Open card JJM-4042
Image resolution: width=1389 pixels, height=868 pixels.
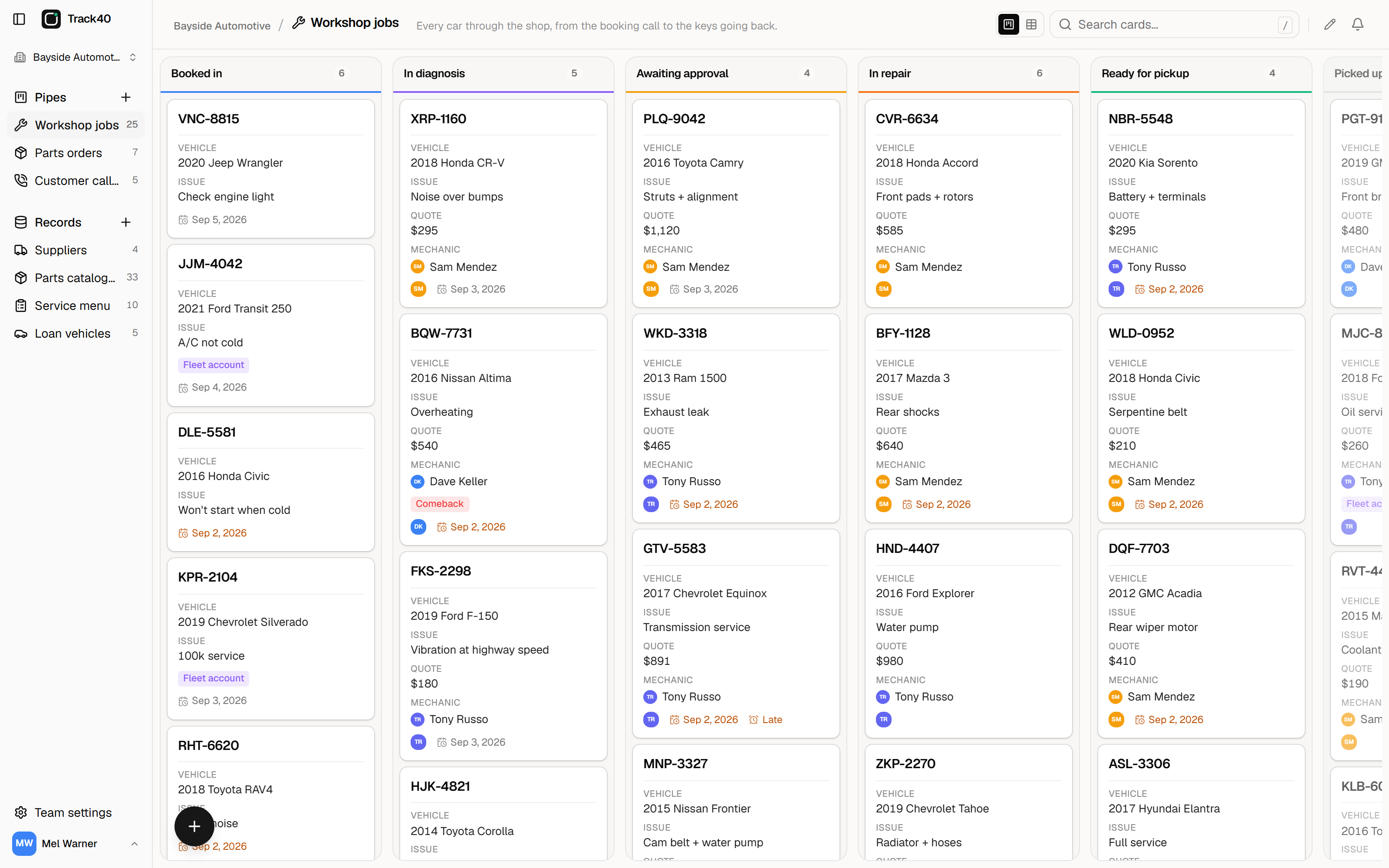pyautogui.click(x=271, y=325)
